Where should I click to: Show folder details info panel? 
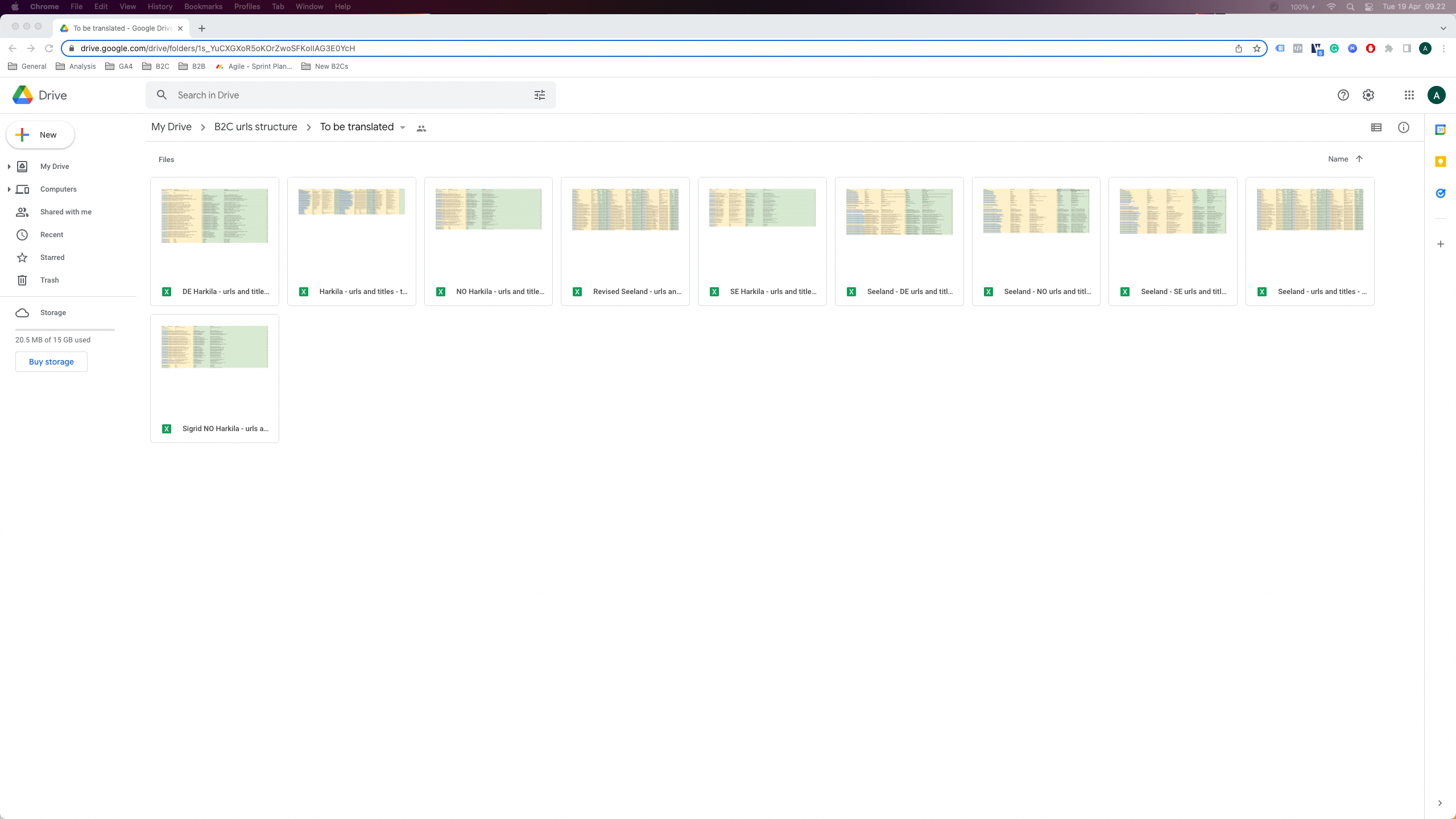coord(1404,127)
